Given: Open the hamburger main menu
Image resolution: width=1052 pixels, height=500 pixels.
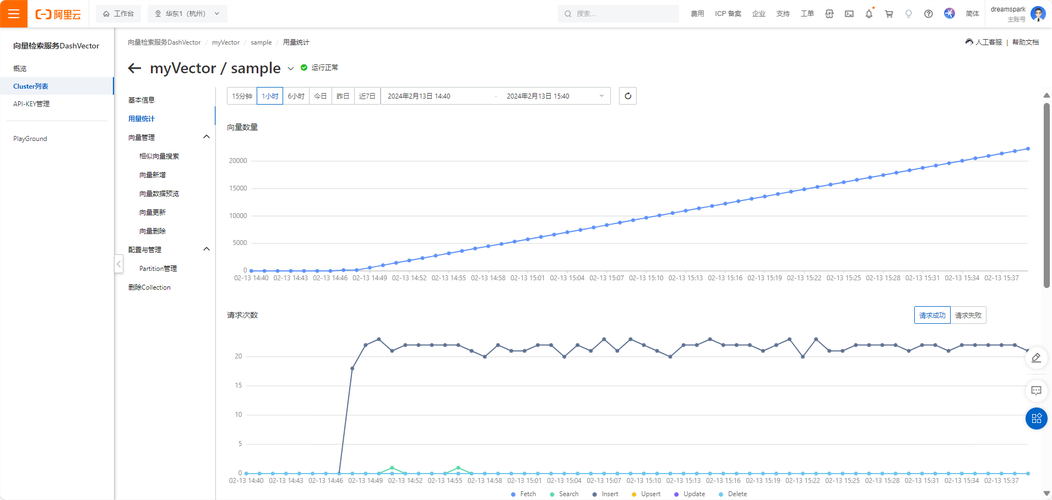Looking at the screenshot, I should click(13, 13).
